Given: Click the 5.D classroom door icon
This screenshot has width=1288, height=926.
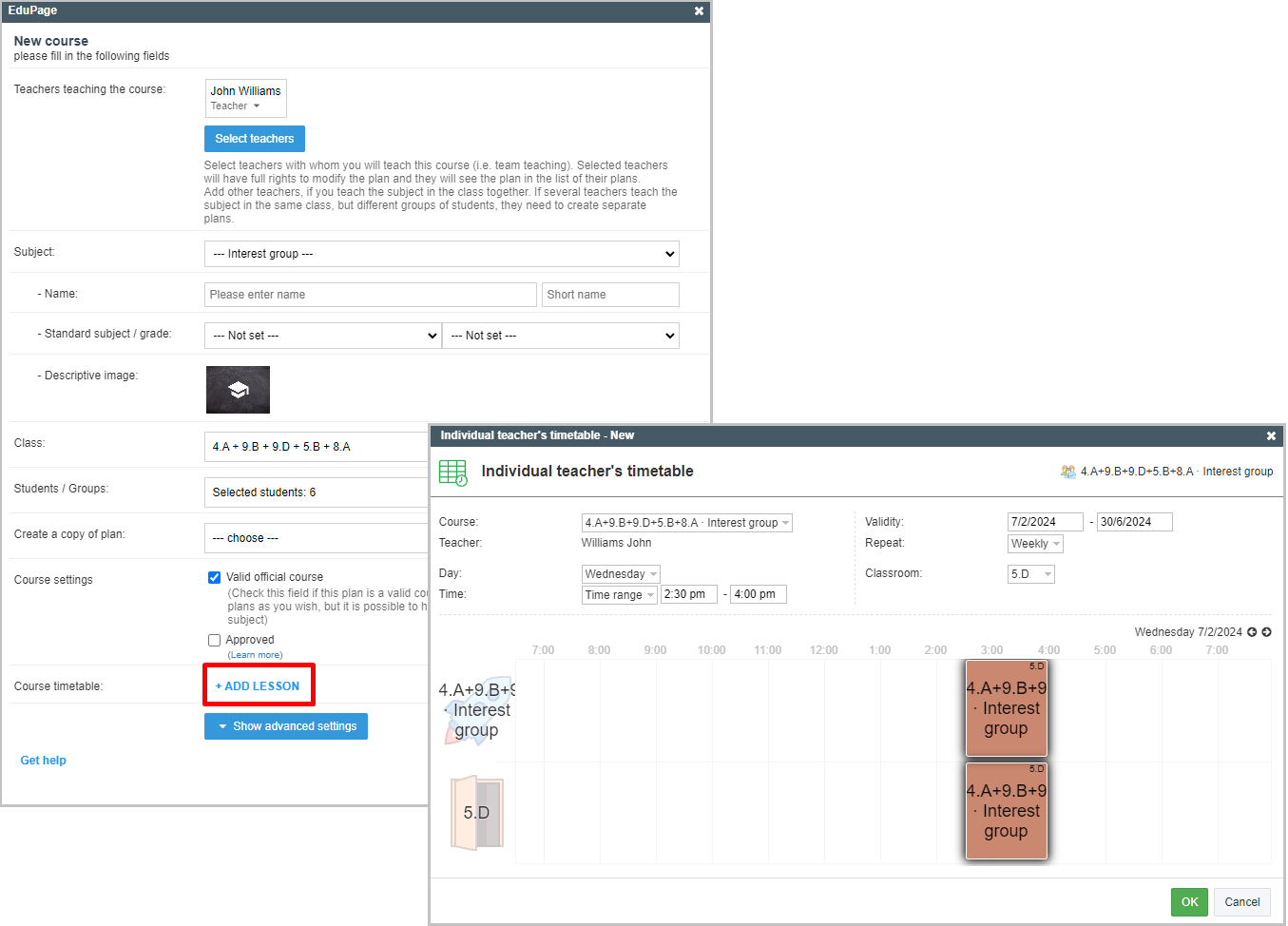Looking at the screenshot, I should [x=476, y=813].
